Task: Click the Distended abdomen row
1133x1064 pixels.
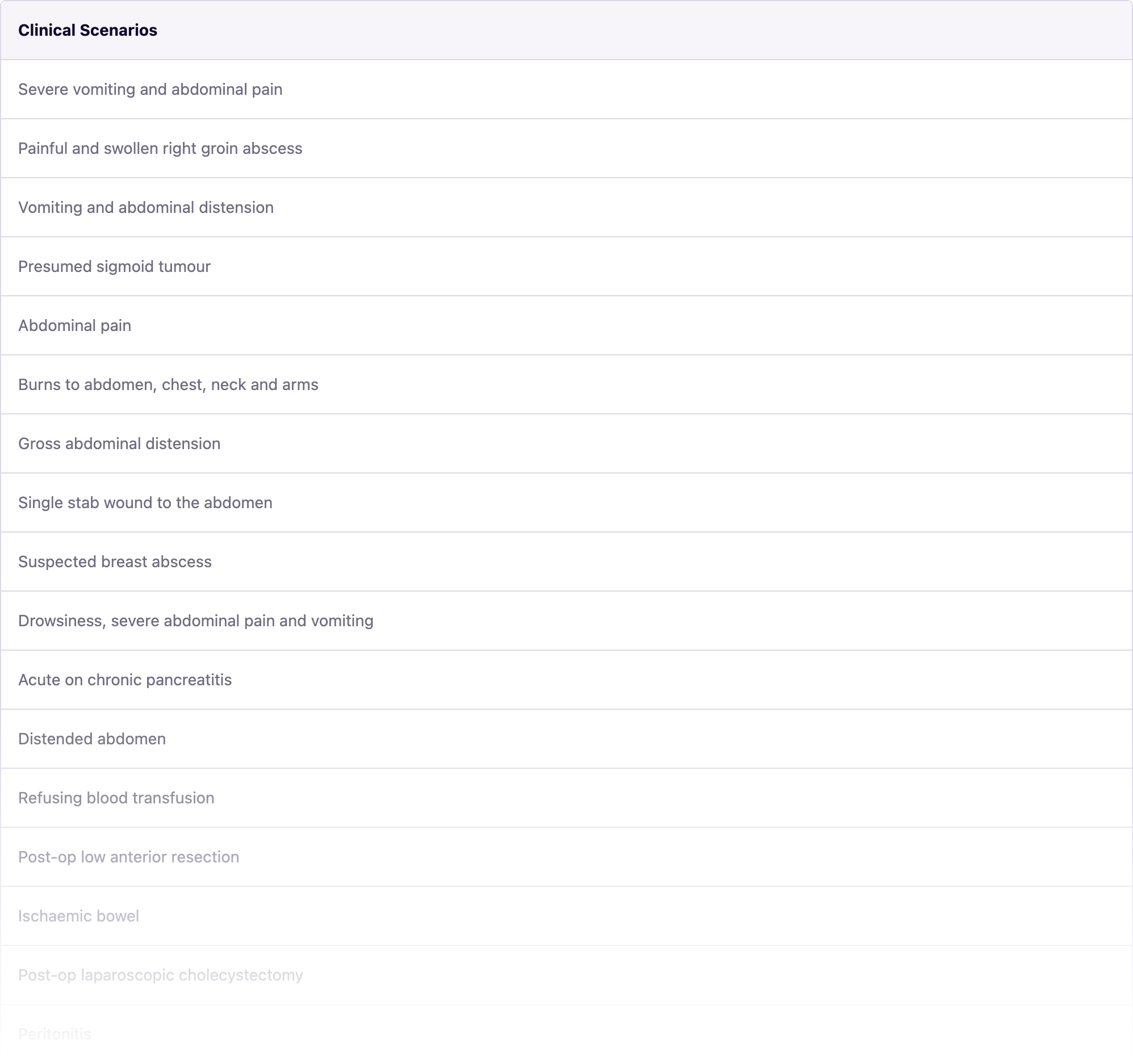Action: pyautogui.click(x=92, y=739)
